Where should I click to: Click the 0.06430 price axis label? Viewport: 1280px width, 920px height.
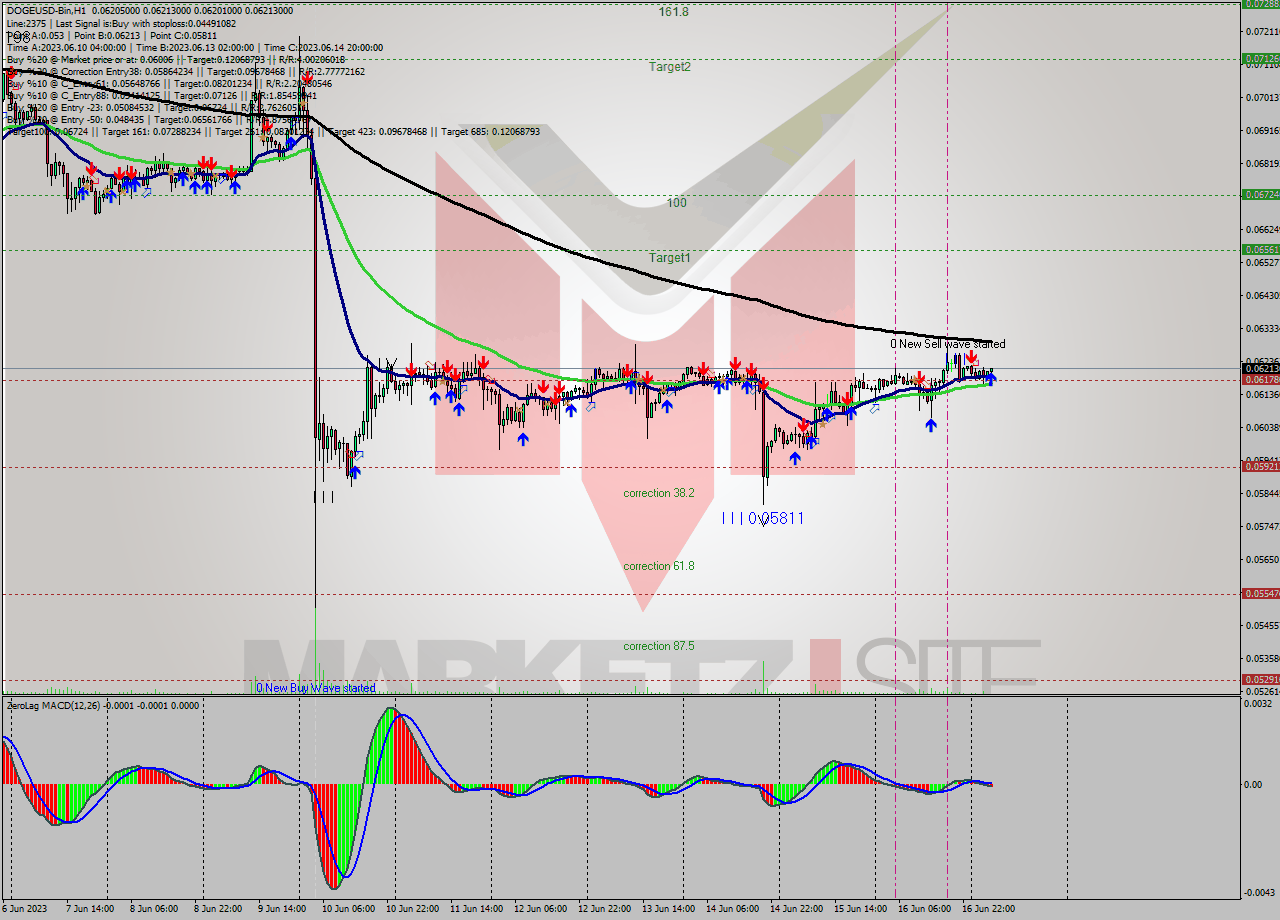tap(1260, 295)
